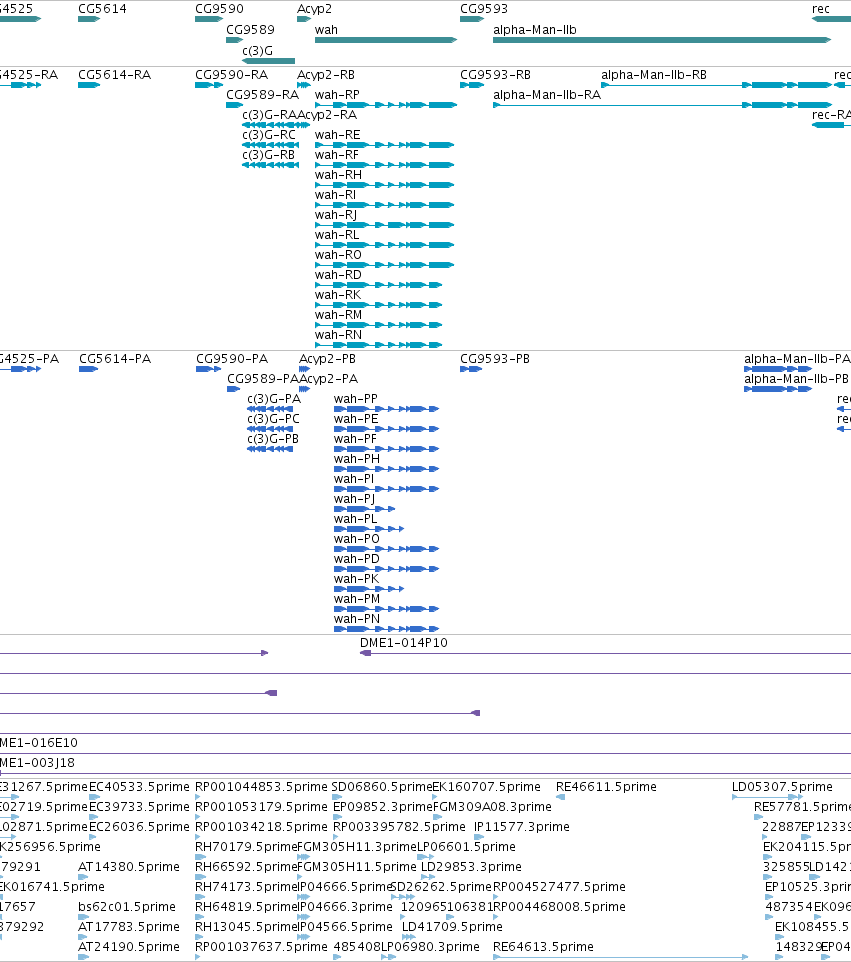Viewport: 851px width, 962px height.
Task: Click protein label alpha-Man-IIb-PB
Action: (796, 379)
